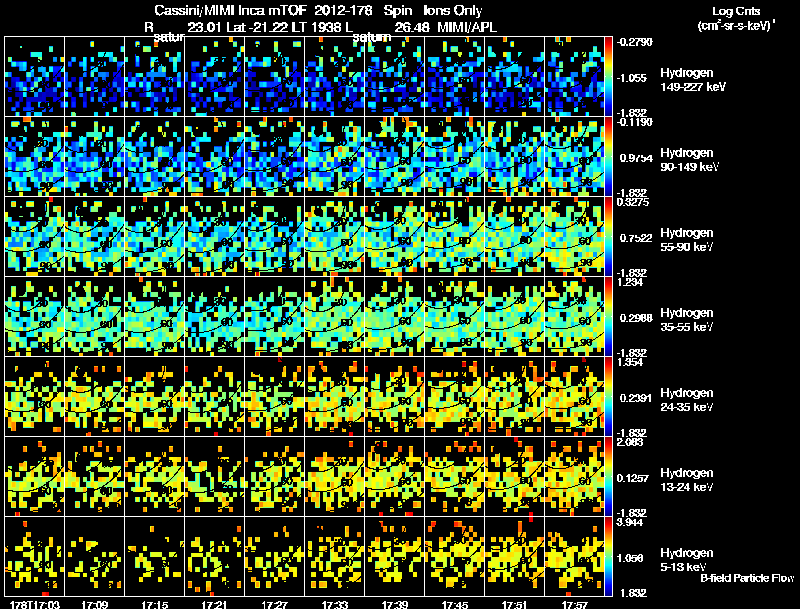
Task: Click the Cassini/MIMI Inca mTOF title text
Action: 229,10
